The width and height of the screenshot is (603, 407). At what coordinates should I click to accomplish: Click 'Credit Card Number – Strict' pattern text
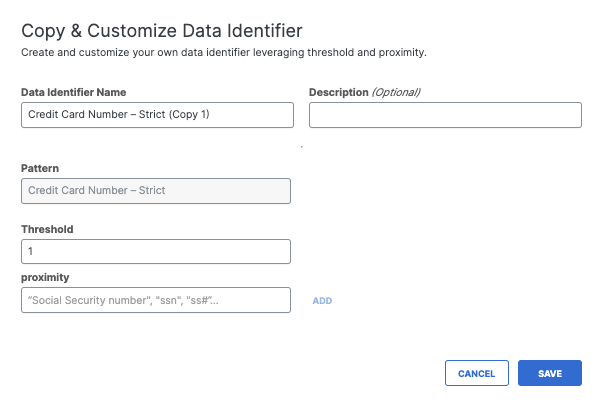pos(96,191)
